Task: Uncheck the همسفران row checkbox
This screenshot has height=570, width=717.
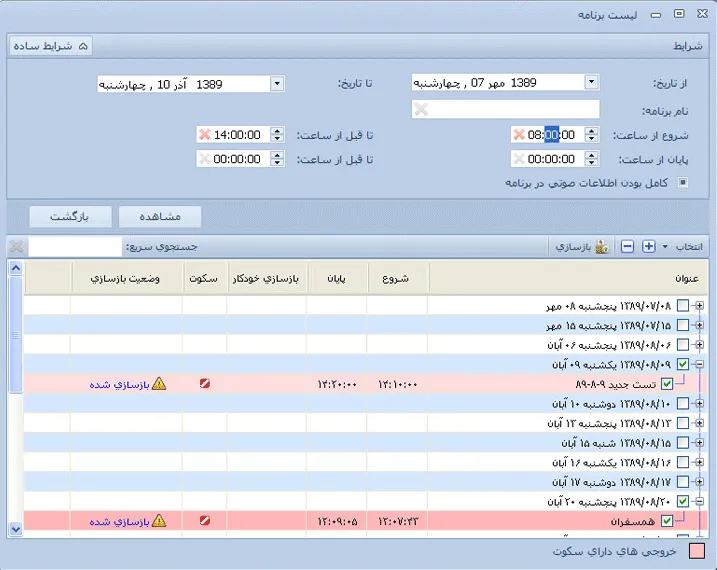Action: click(x=667, y=521)
